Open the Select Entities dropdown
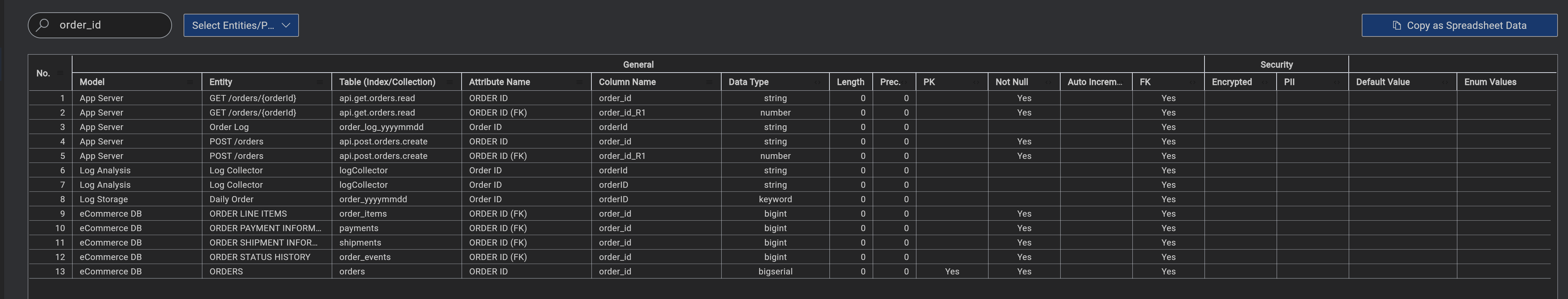The height and width of the screenshot is (299, 1568). point(241,26)
